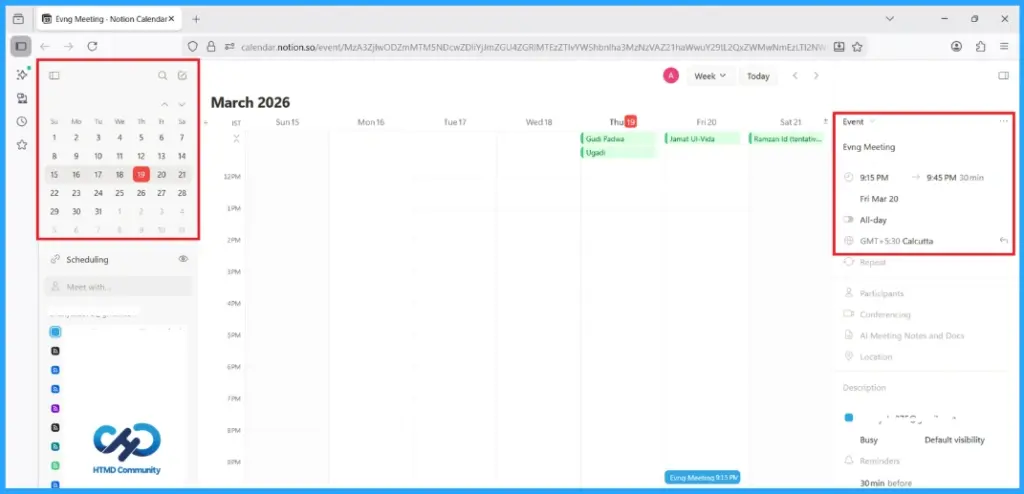Open the Week view dropdown
The image size is (1024, 494).
(711, 76)
